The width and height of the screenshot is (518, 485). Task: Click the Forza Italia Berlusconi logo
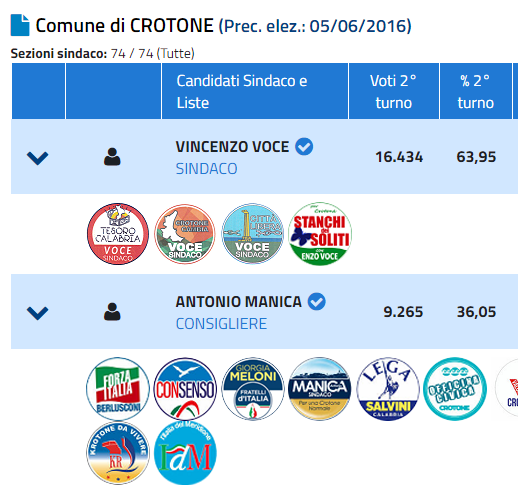(x=118, y=389)
